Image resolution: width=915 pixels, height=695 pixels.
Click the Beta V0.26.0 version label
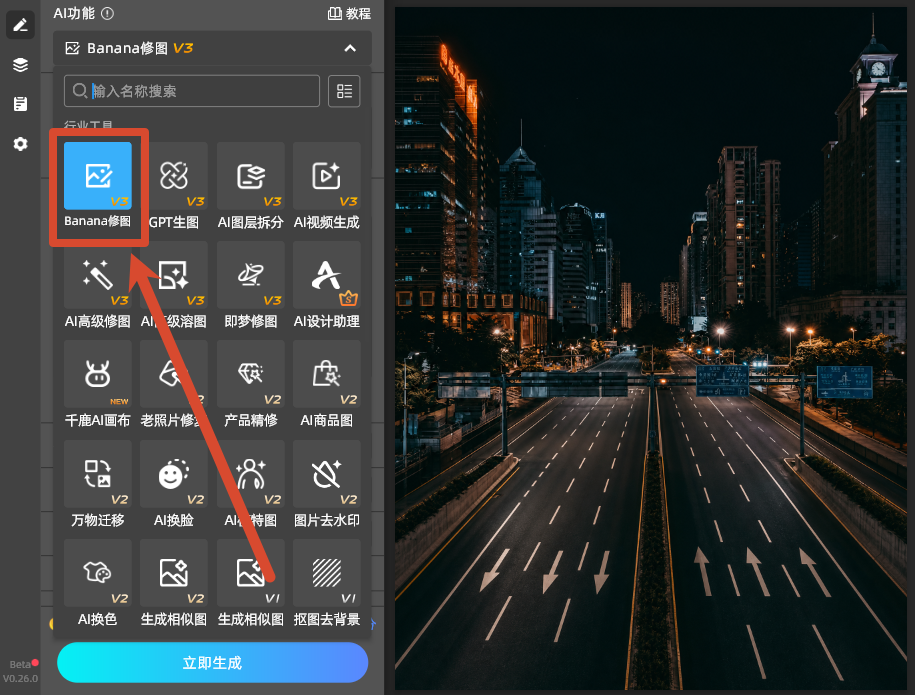(20, 672)
